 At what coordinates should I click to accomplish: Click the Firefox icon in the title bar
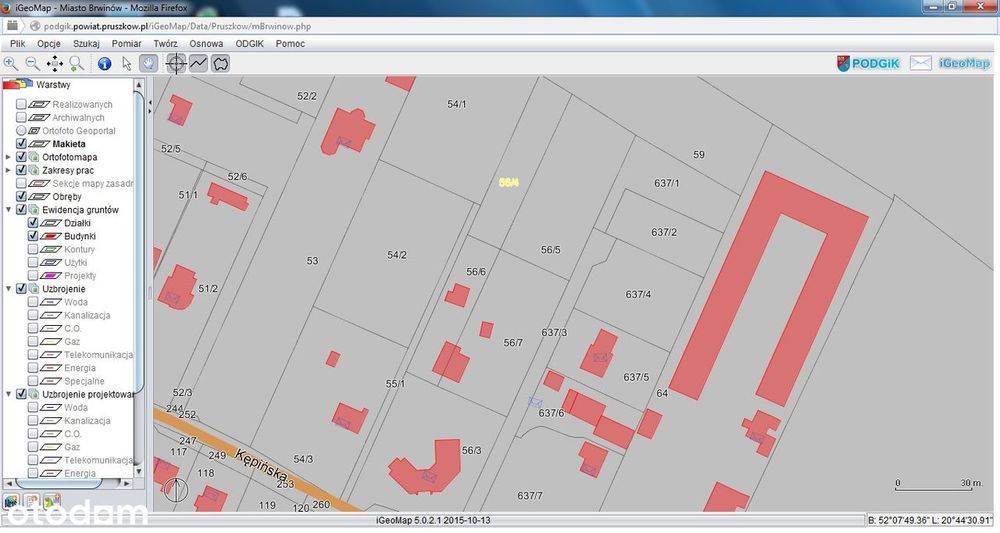(6, 8)
